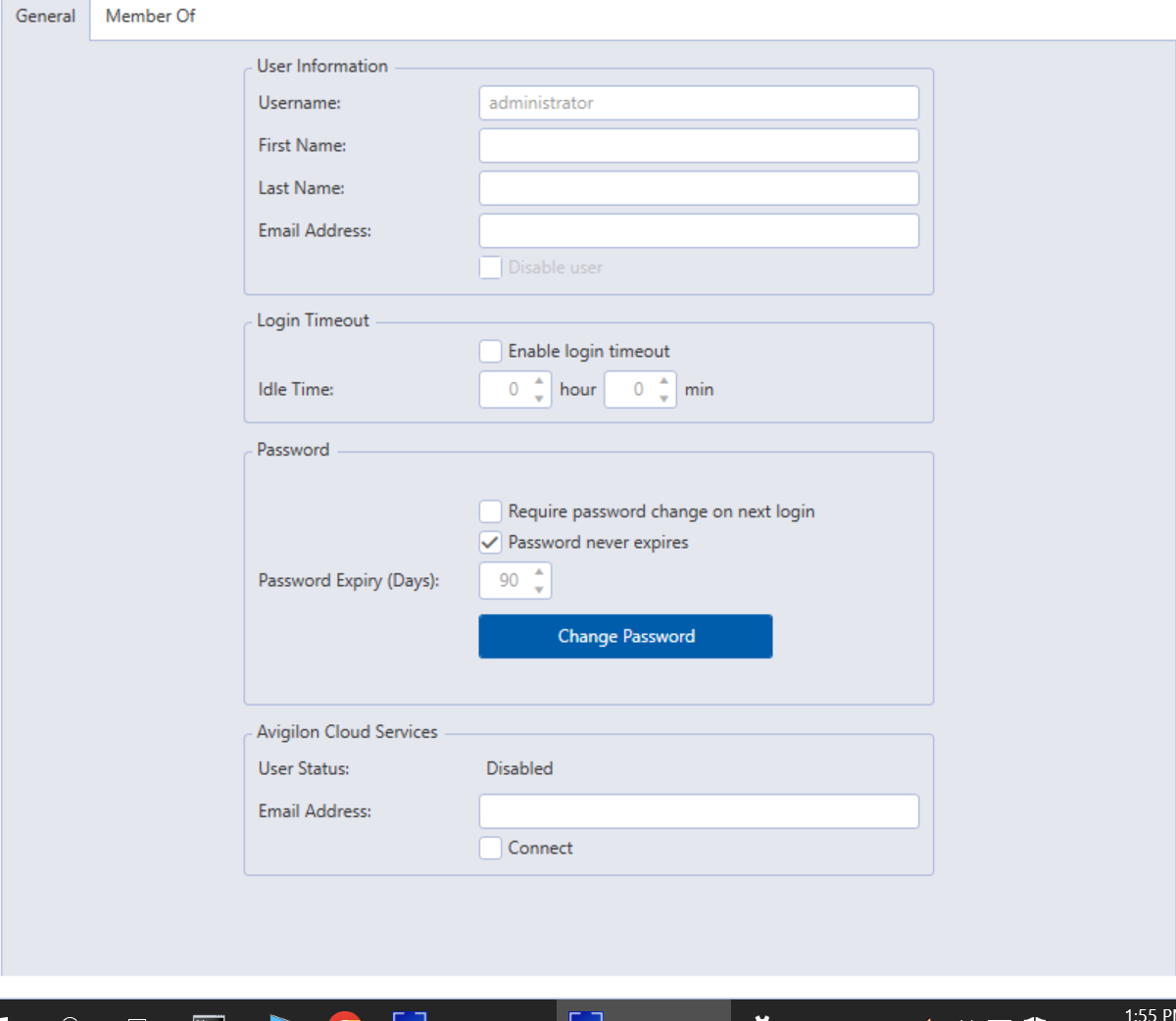Image resolution: width=1176 pixels, height=1021 pixels.
Task: Uncheck "Password never expires"
Action: pos(490,542)
